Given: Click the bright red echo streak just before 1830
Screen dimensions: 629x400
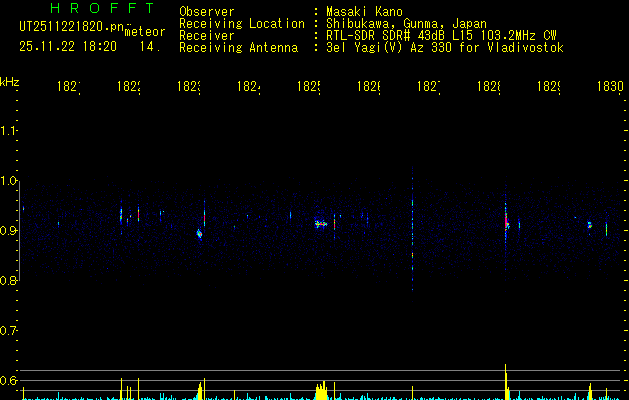Looking at the screenshot, I should (x=606, y=229).
